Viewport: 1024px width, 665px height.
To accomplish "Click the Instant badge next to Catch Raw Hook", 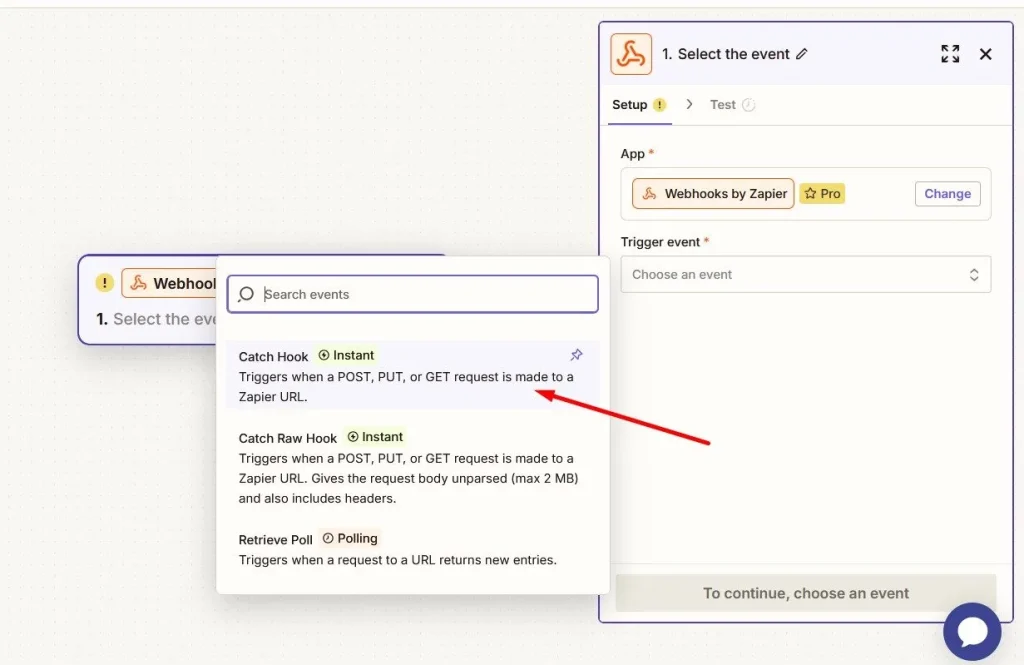I will click(x=375, y=437).
